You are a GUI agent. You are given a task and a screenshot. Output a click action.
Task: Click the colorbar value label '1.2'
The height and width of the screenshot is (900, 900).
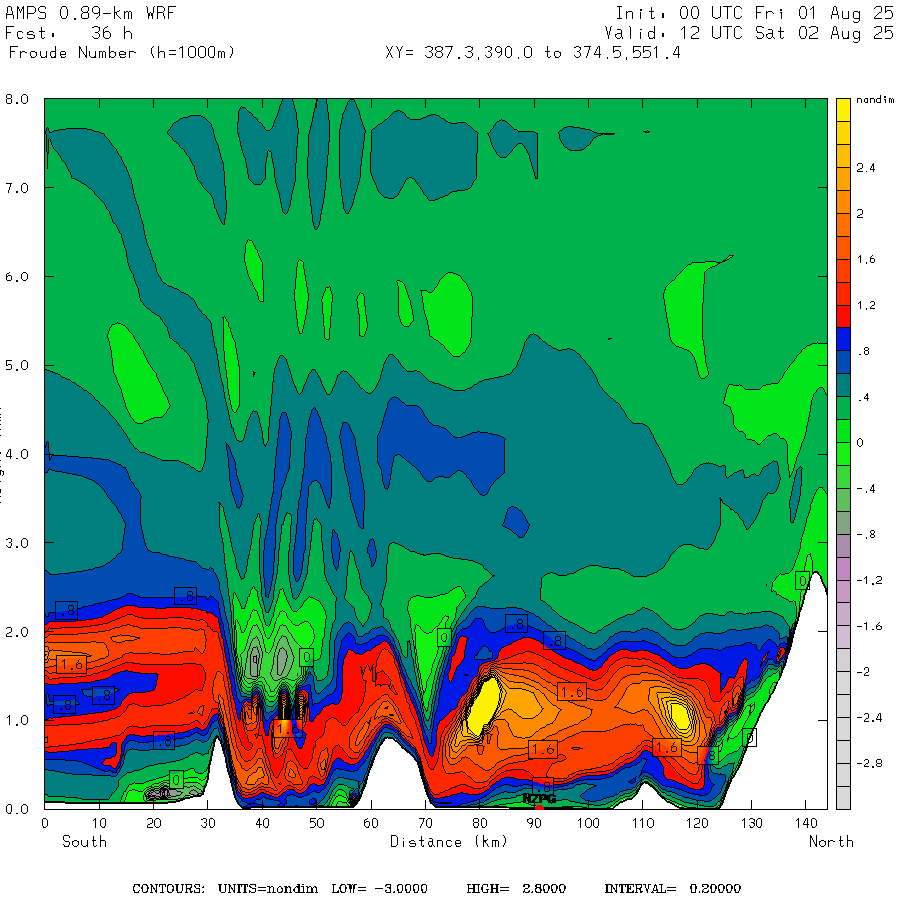[x=866, y=305]
